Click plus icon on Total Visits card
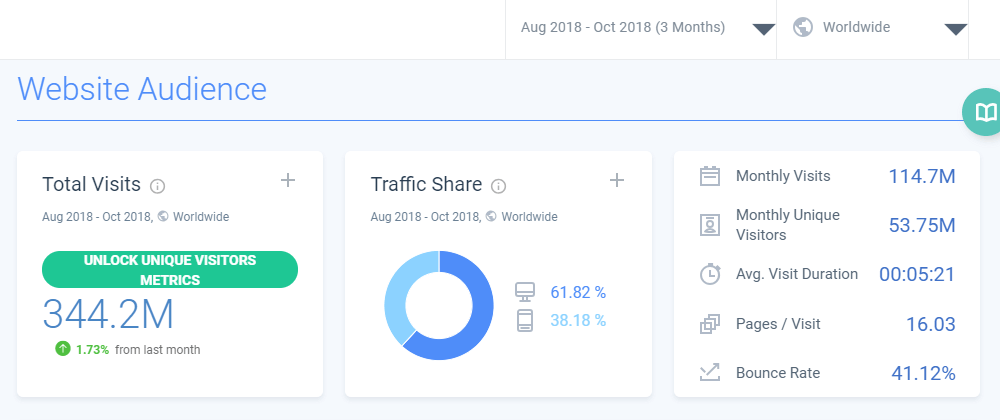The height and width of the screenshot is (420, 1000). 288,180
